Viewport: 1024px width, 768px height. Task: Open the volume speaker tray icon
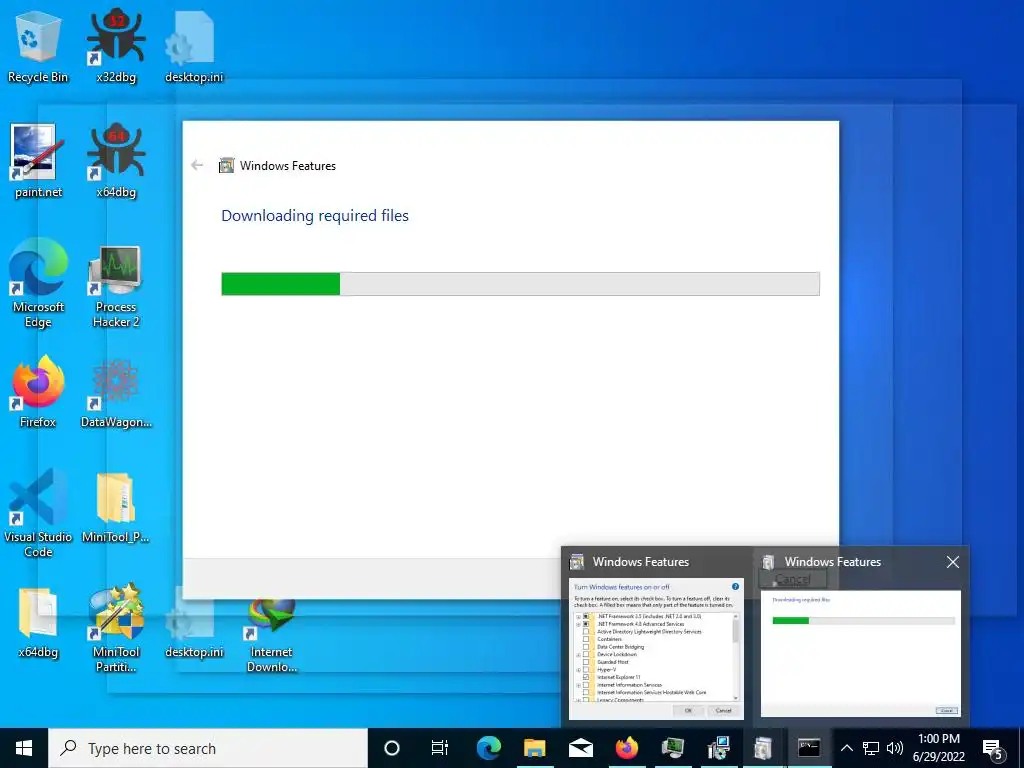(x=895, y=748)
